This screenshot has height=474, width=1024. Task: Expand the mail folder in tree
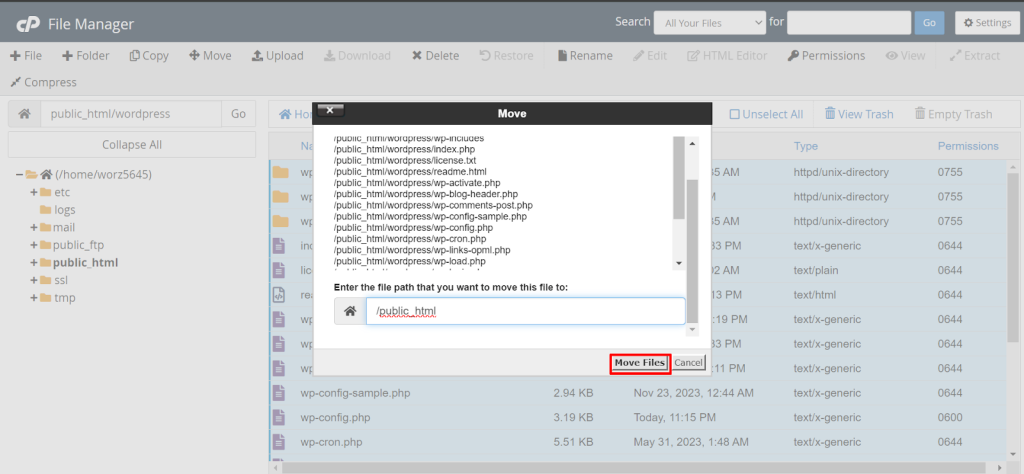(x=33, y=228)
